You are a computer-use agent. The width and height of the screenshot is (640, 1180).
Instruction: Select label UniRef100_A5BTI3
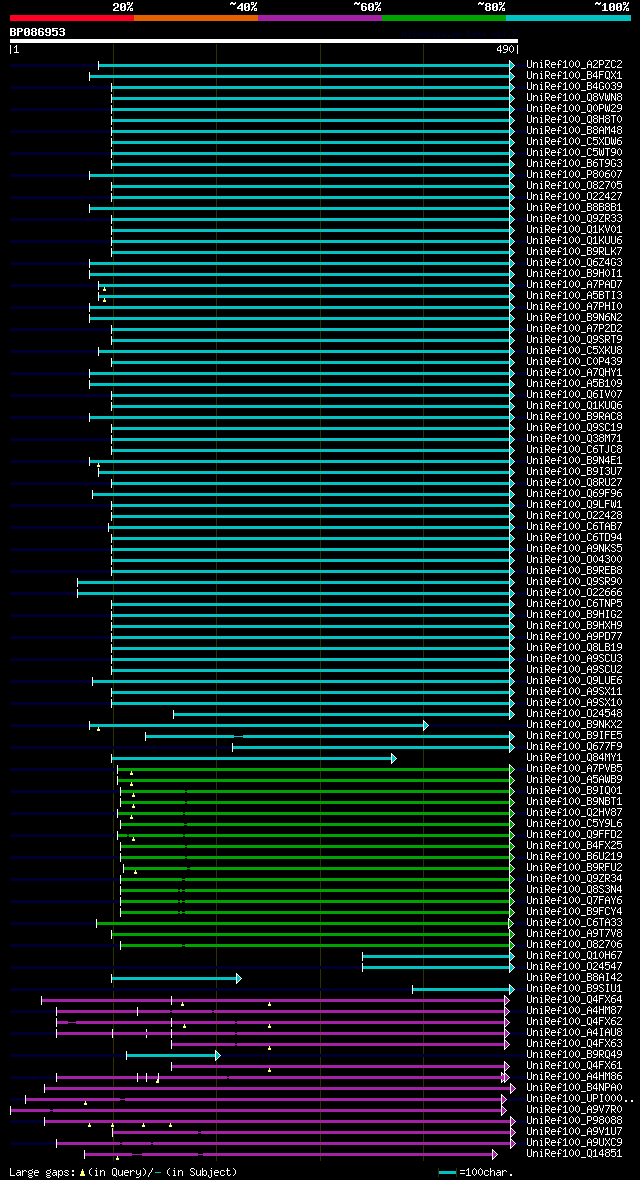[574, 296]
